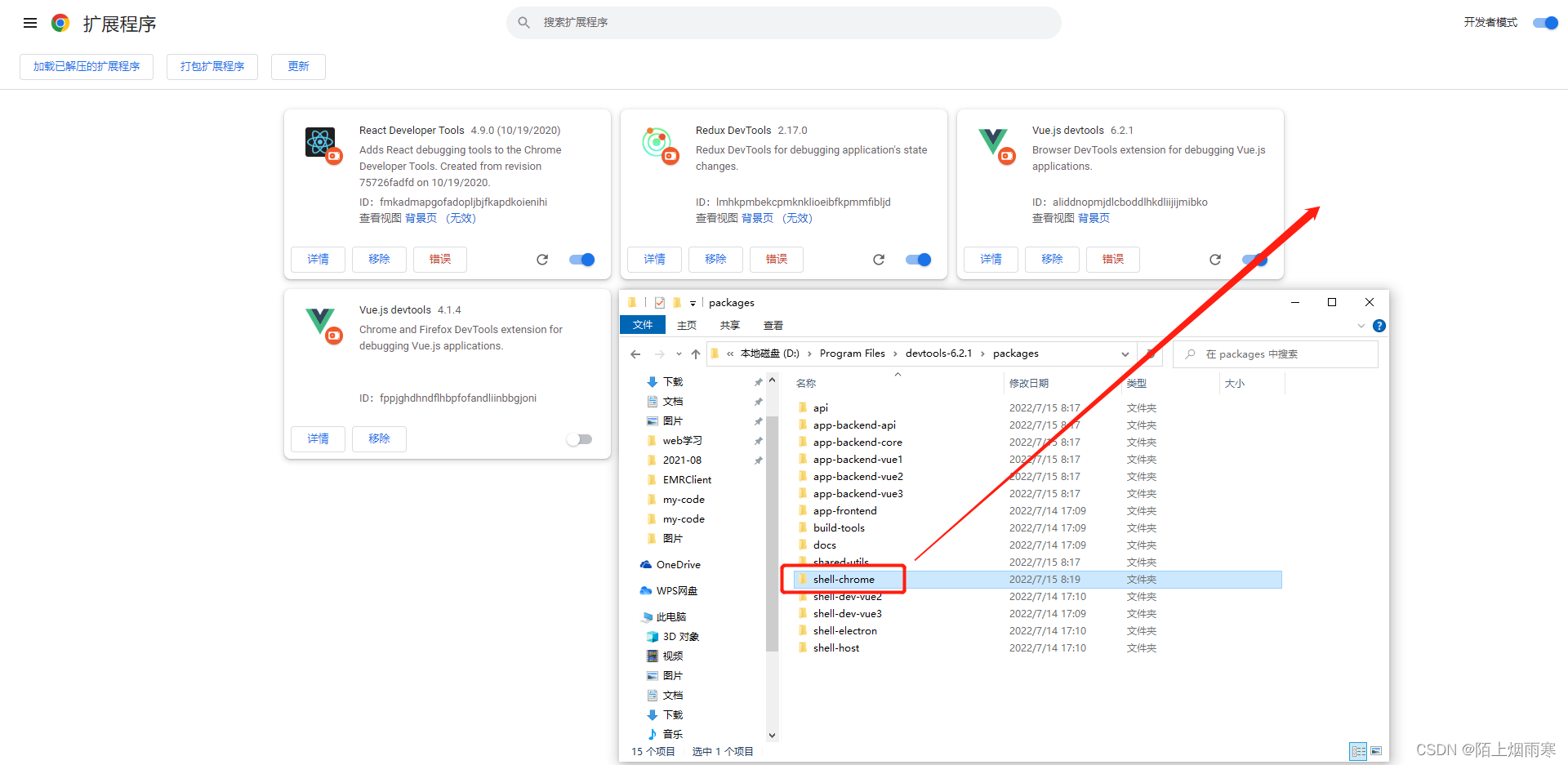Select 音乐 folder under This PC

[x=665, y=735]
